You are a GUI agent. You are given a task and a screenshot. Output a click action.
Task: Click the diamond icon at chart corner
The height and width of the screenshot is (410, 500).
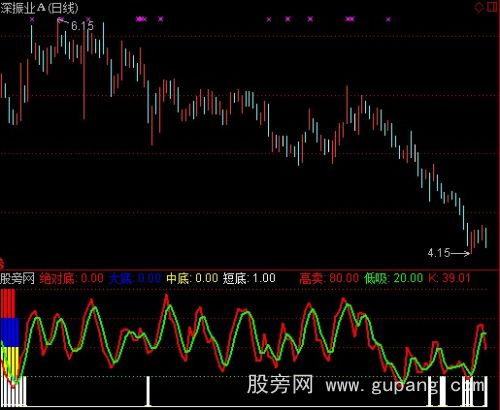pos(479,7)
